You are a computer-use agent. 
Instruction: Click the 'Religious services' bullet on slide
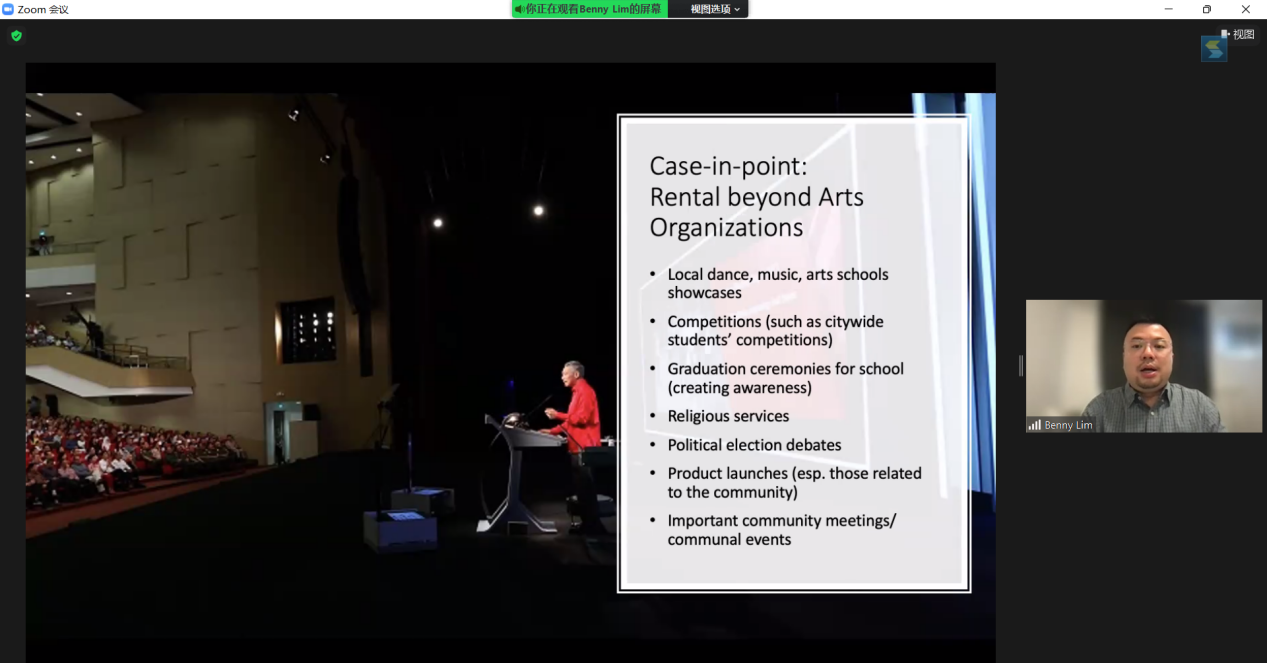point(728,416)
